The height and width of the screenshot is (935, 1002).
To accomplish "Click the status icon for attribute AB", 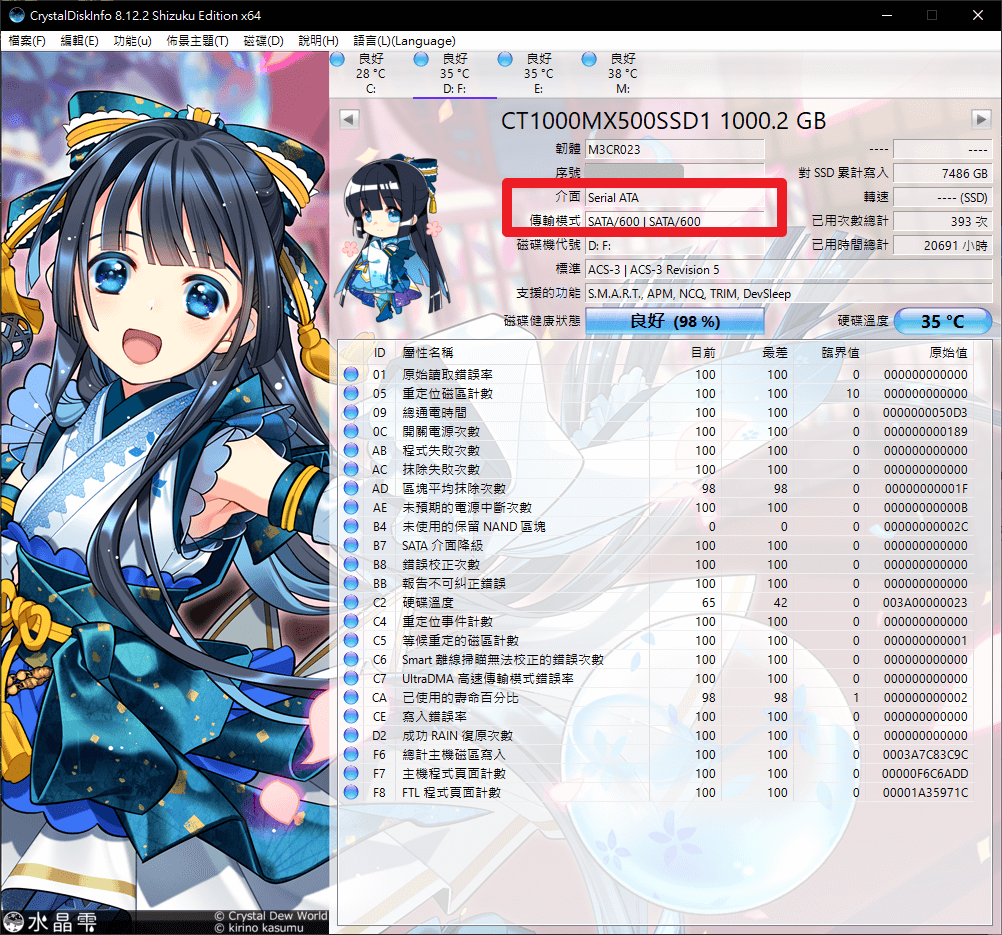I will tap(351, 451).
